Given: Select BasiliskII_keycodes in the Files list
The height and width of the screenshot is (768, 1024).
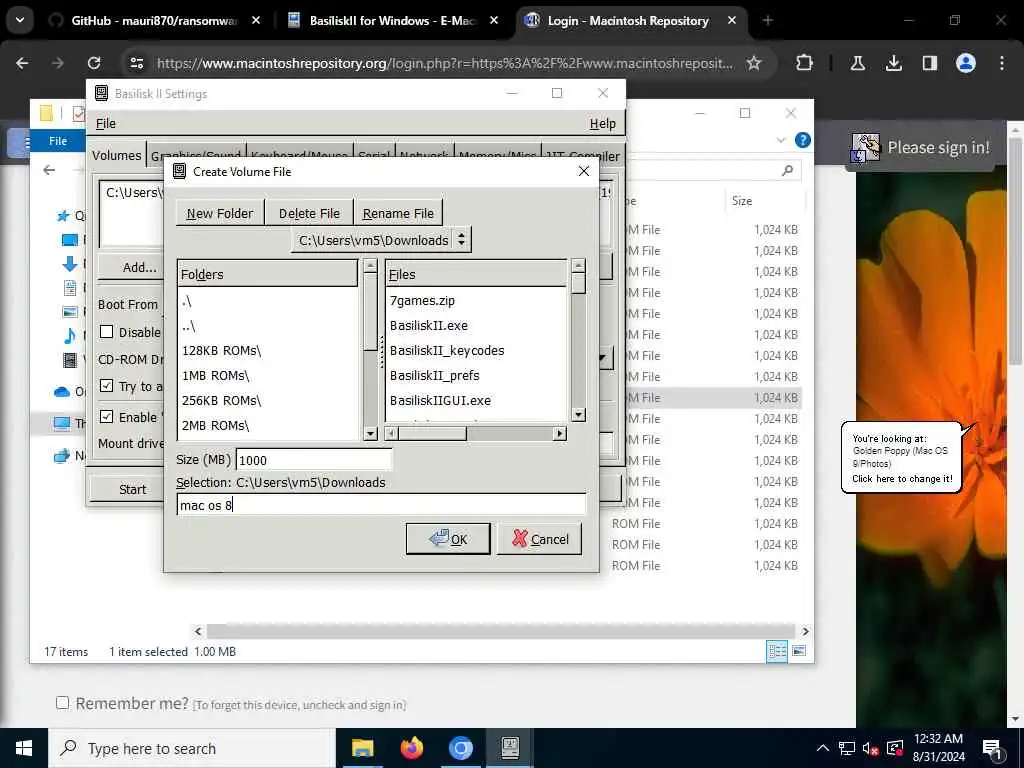Looking at the screenshot, I should [447, 350].
